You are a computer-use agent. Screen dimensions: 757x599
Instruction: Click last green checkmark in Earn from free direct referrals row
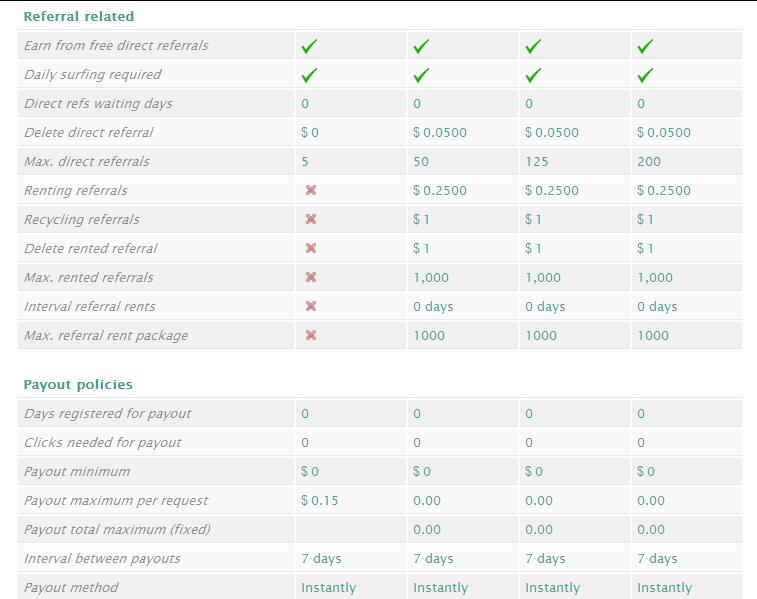point(645,46)
